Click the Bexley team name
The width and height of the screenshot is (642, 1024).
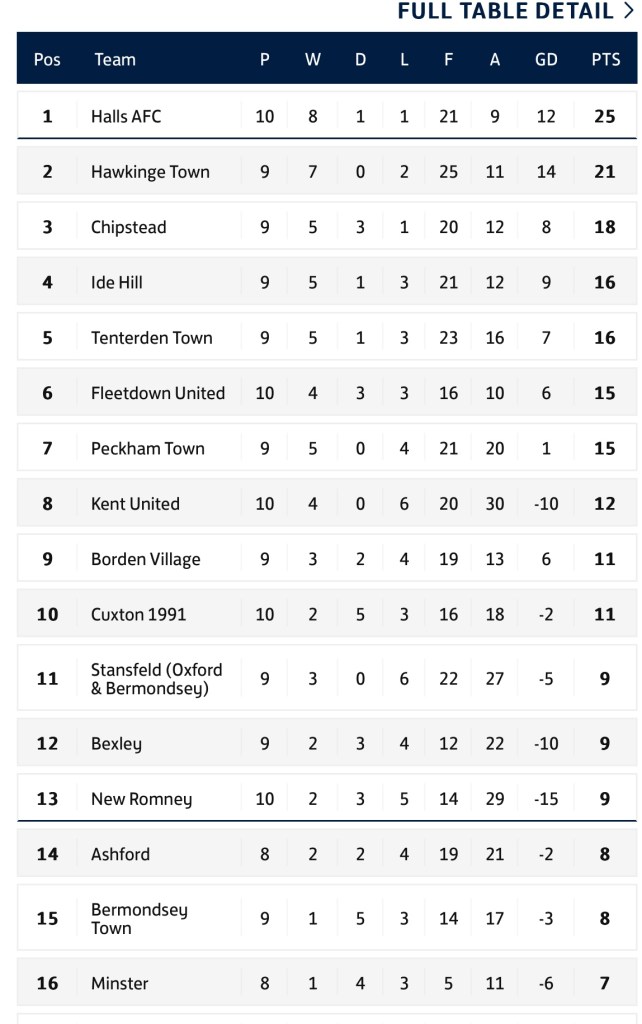(x=116, y=743)
